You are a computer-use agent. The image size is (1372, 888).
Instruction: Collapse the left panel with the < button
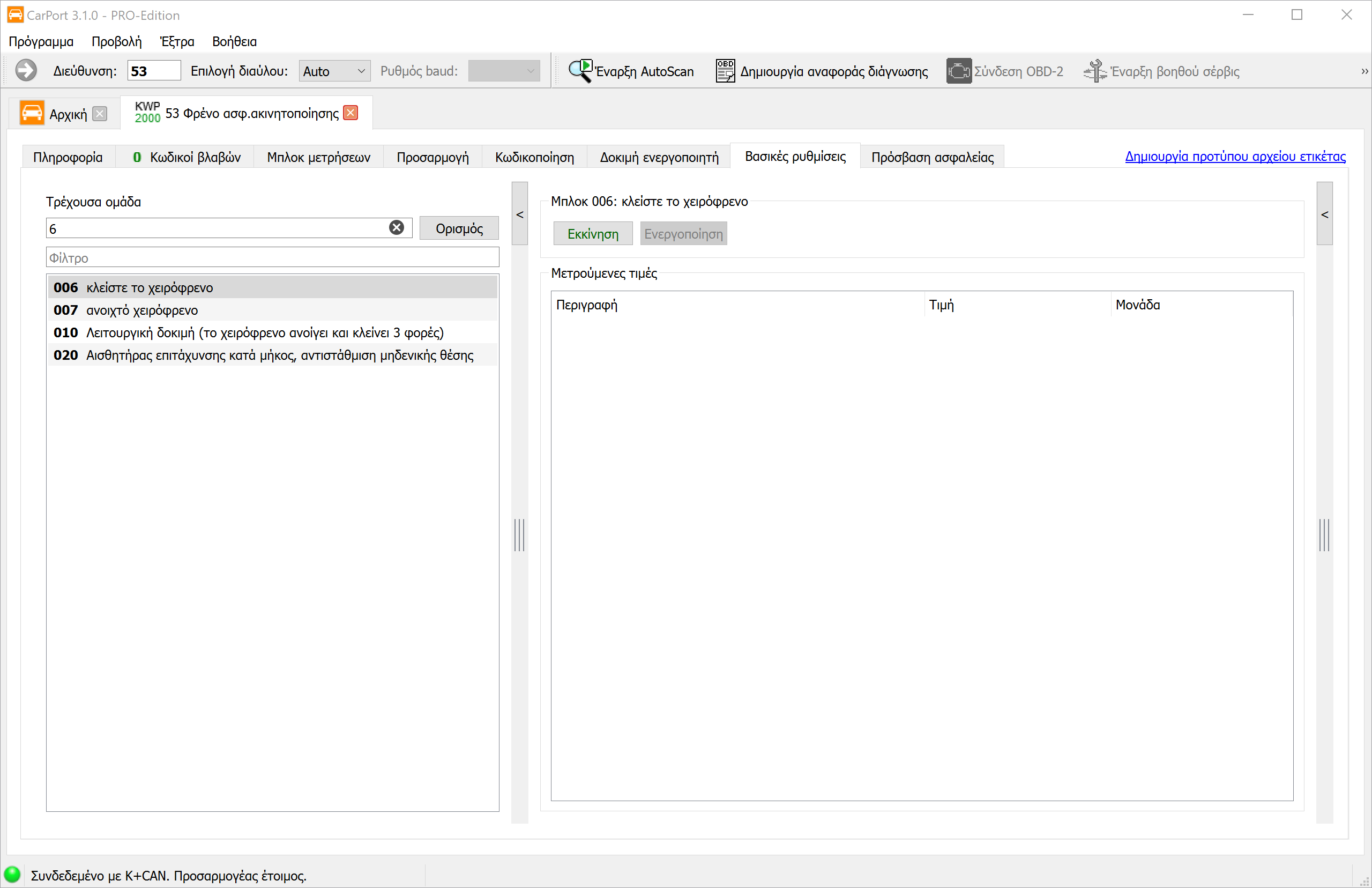520,214
